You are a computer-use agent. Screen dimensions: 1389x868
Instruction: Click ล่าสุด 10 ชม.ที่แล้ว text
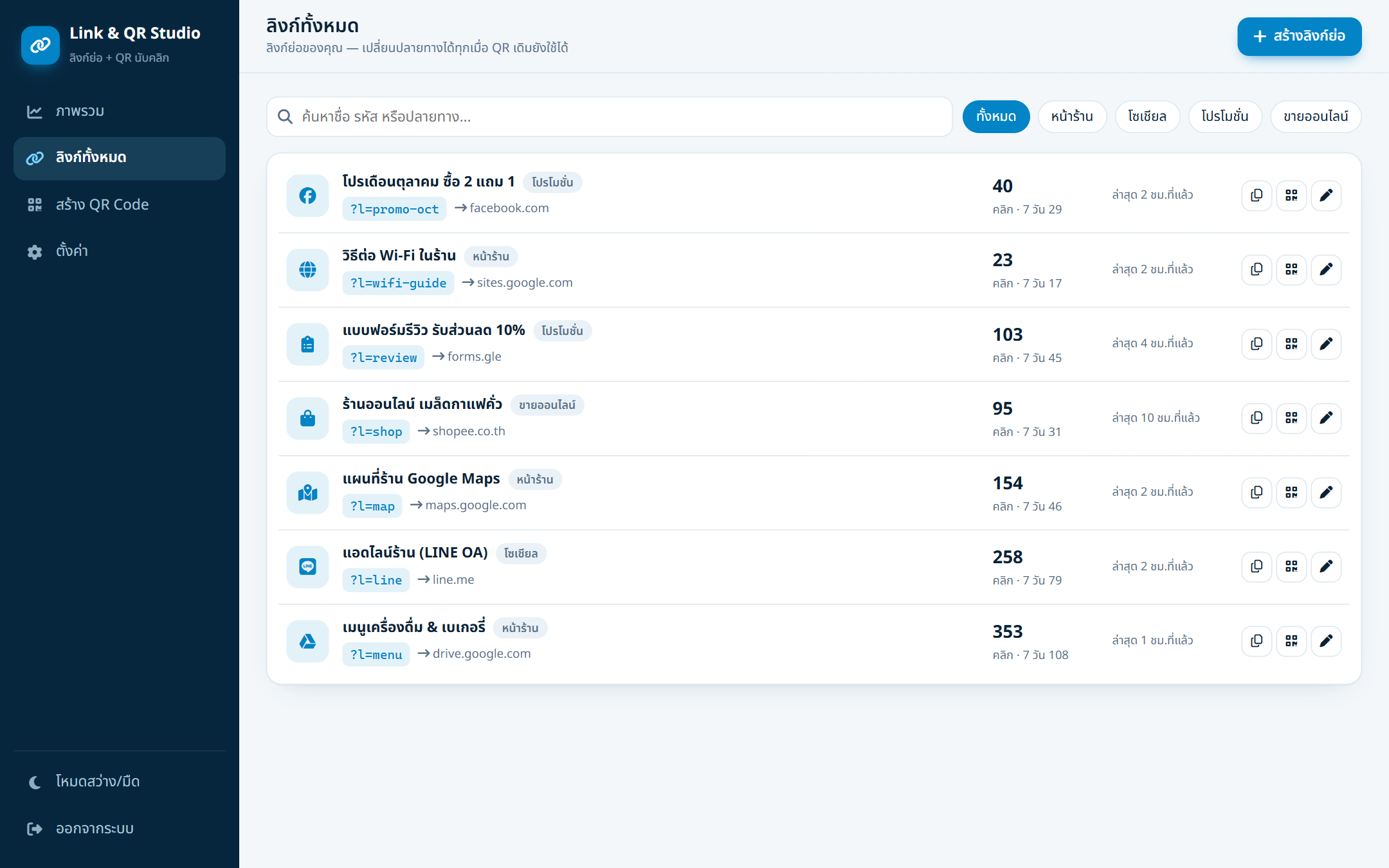pyautogui.click(x=1156, y=418)
